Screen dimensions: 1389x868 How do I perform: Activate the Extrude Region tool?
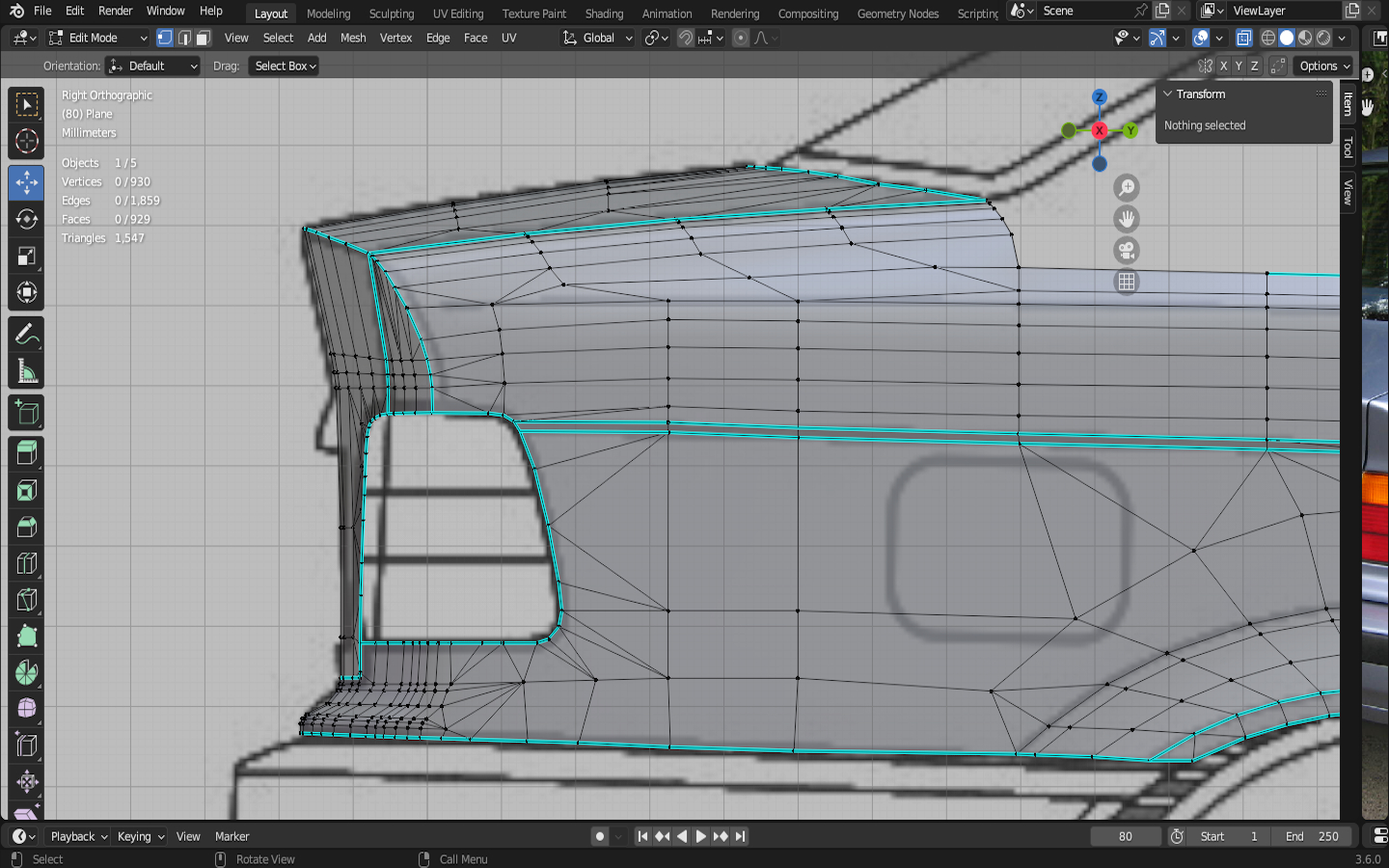coord(26,453)
